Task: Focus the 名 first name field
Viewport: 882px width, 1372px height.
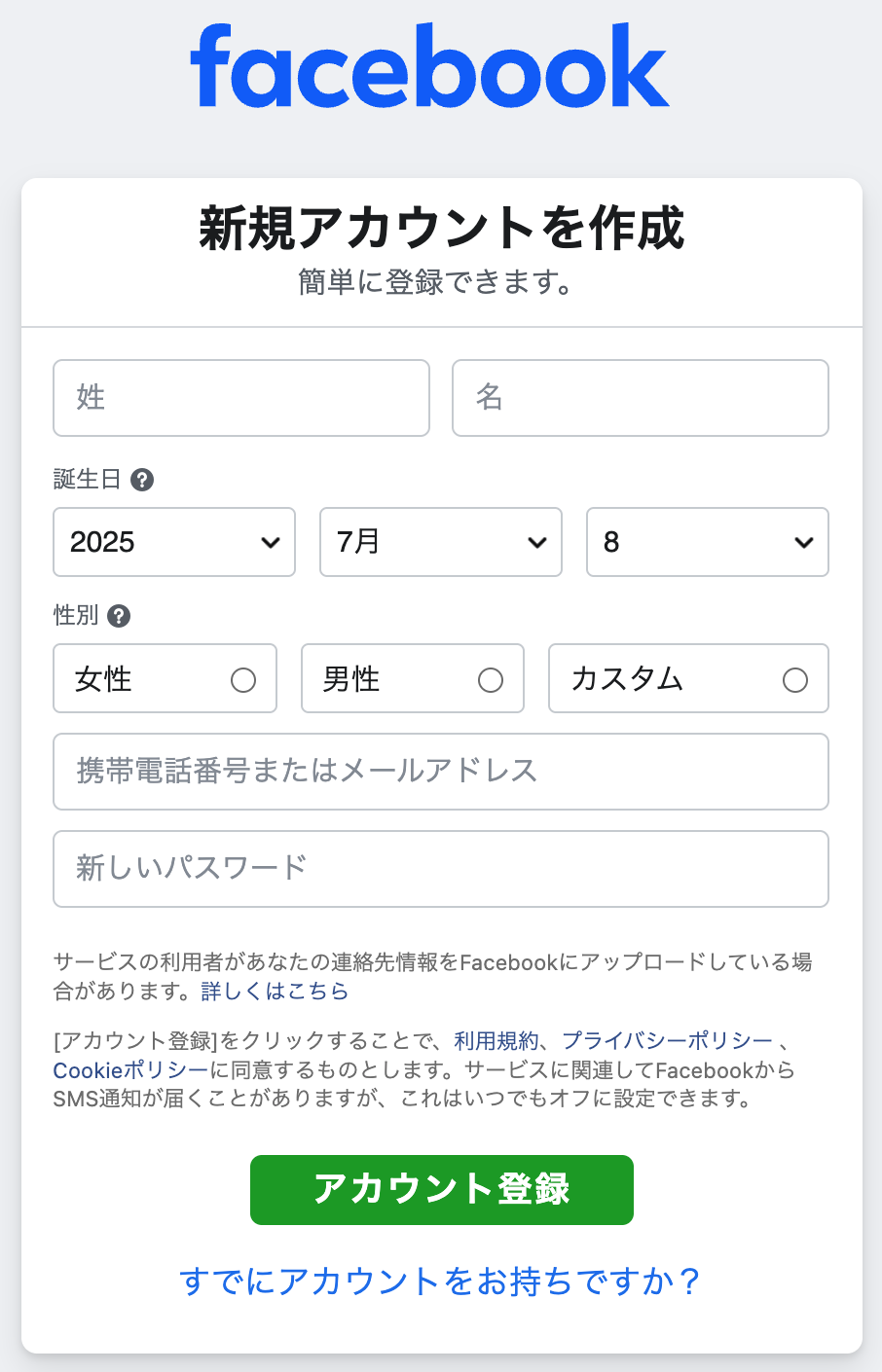Action: pos(641,398)
